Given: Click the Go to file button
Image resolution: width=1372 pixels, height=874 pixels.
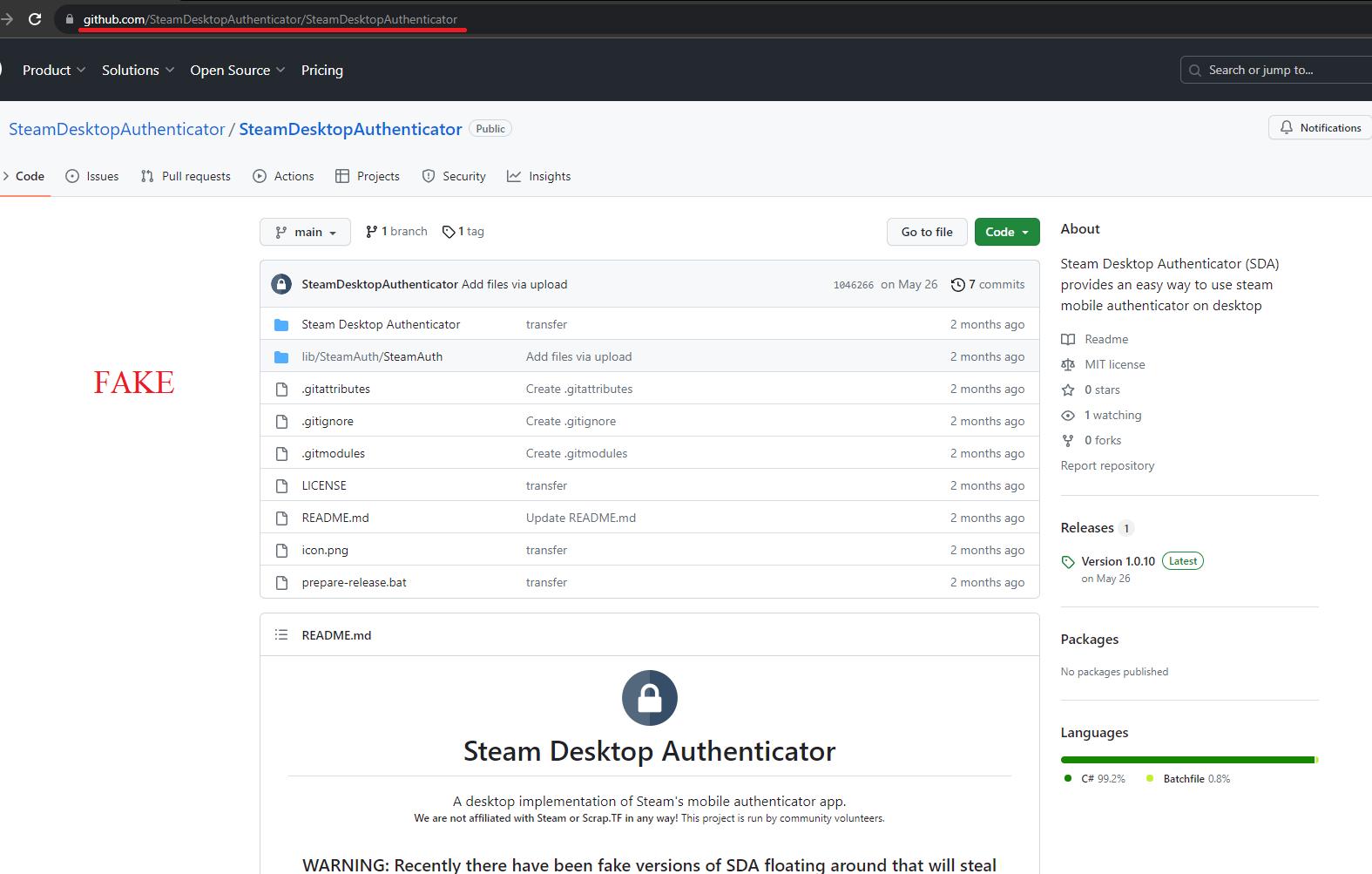Looking at the screenshot, I should pos(927,232).
